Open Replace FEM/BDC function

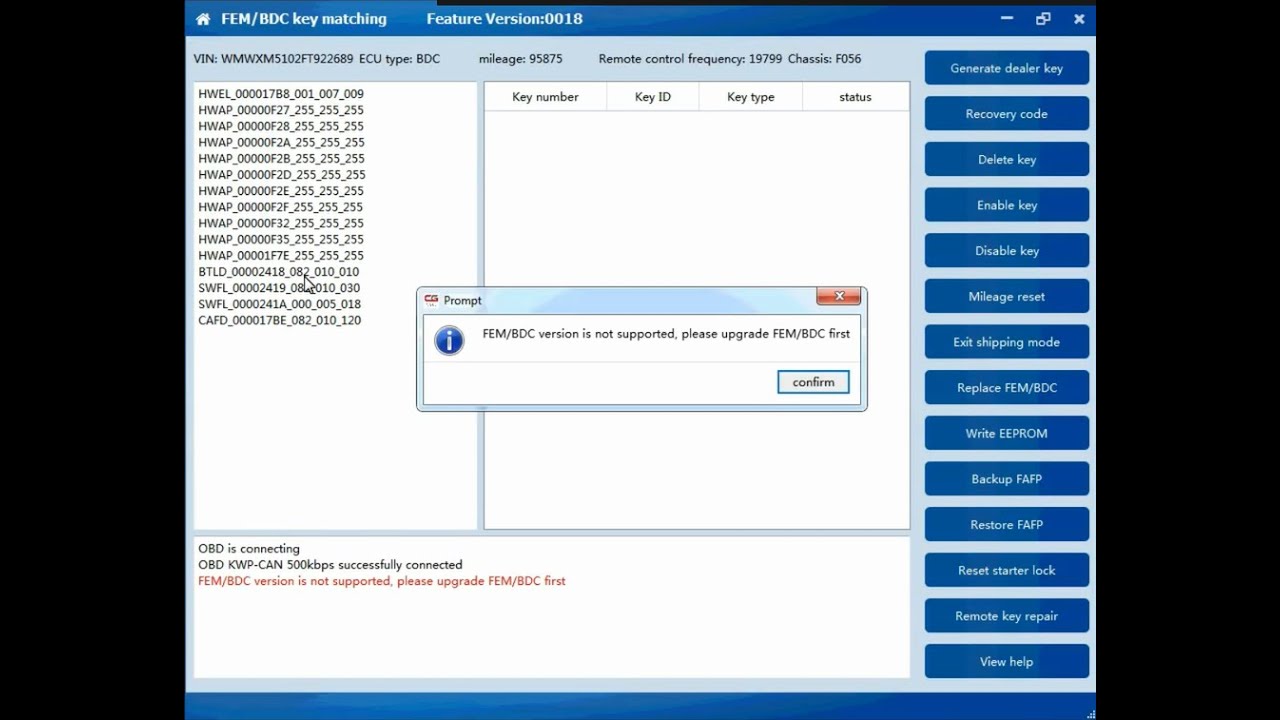tap(1006, 388)
